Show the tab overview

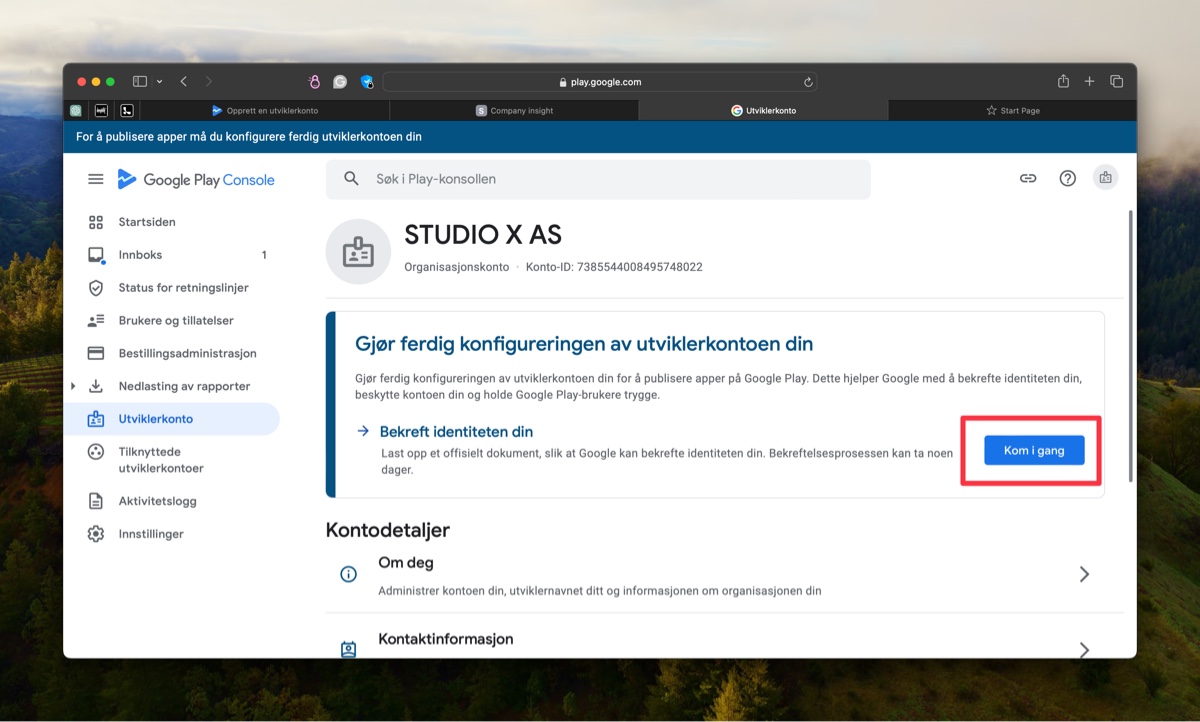[x=1116, y=81]
